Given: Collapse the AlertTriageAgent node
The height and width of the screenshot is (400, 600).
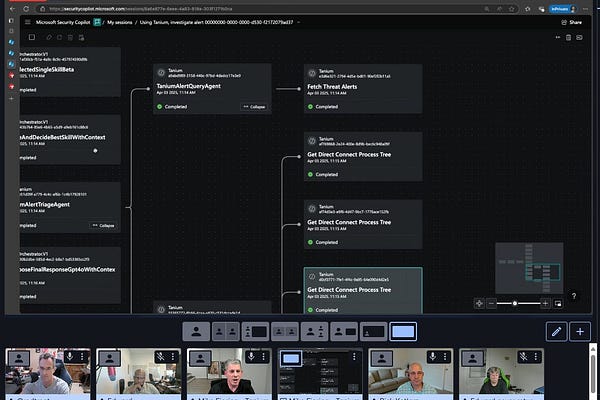Looking at the screenshot, I should click(103, 225).
